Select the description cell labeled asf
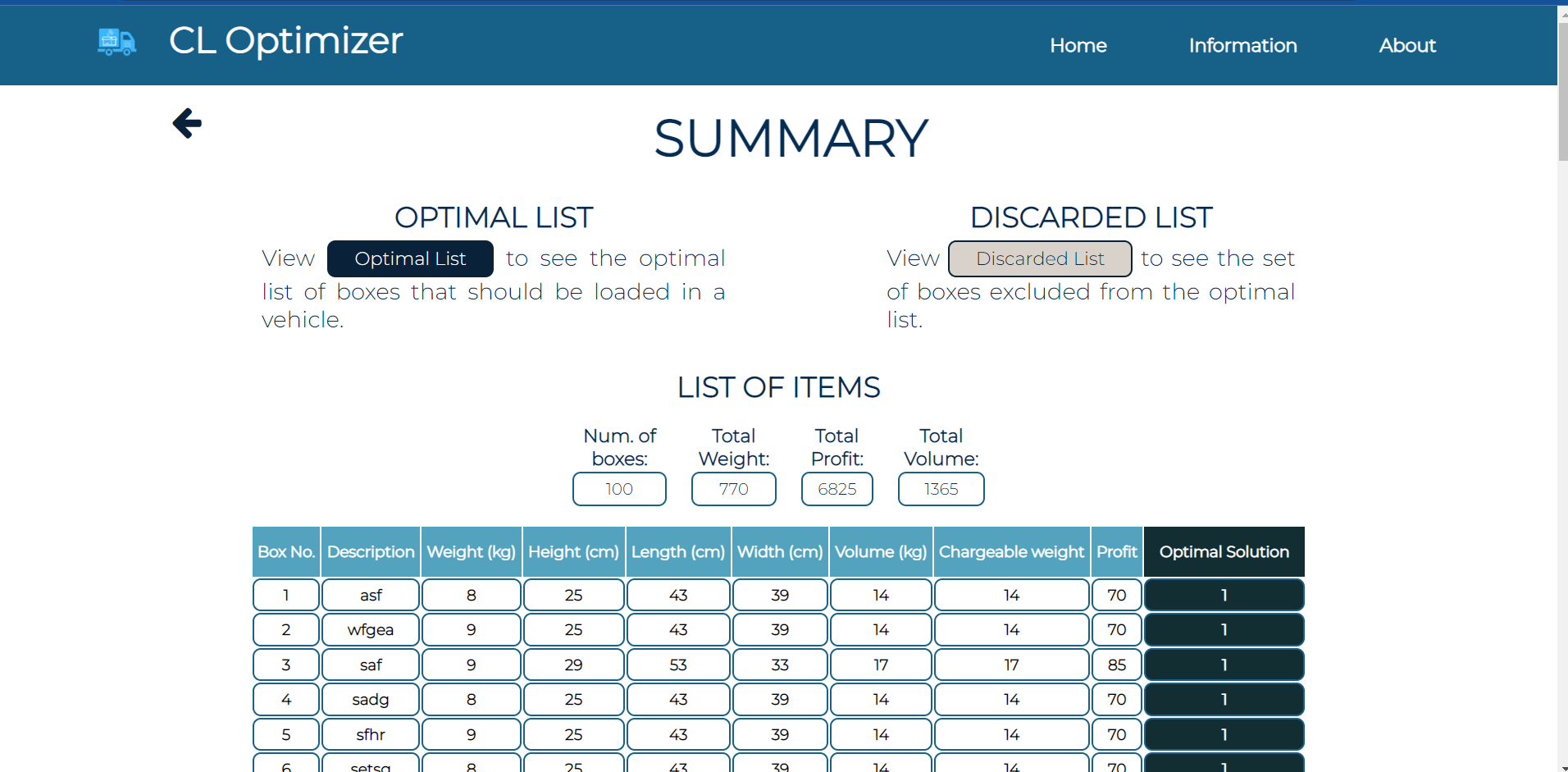This screenshot has height=772, width=1568. point(370,594)
